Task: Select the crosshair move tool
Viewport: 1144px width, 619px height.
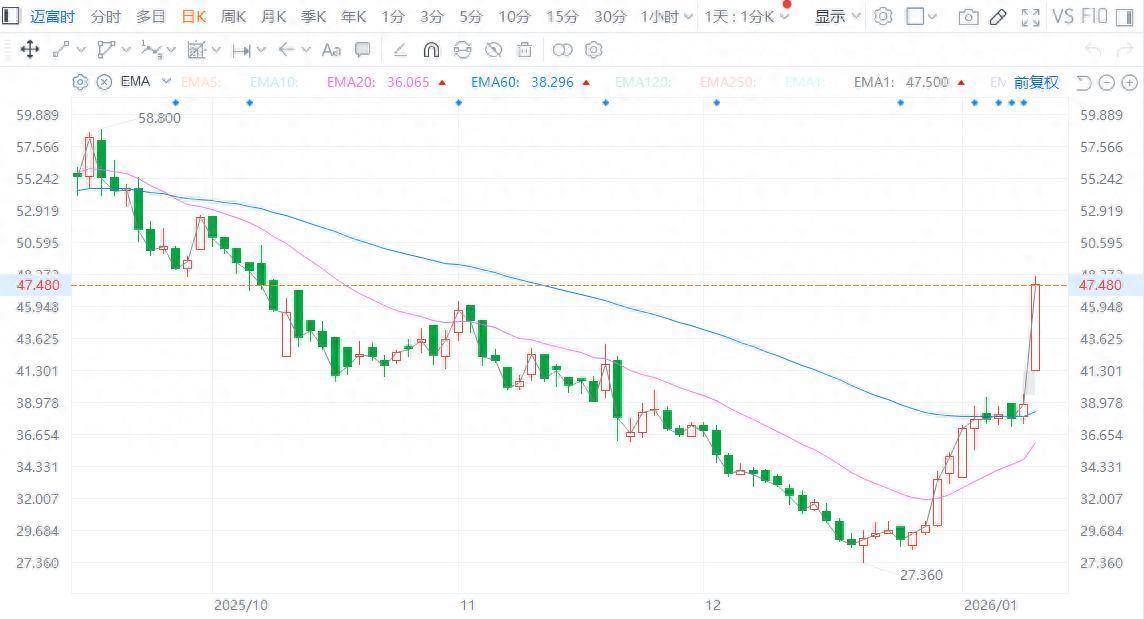Action: coord(29,50)
